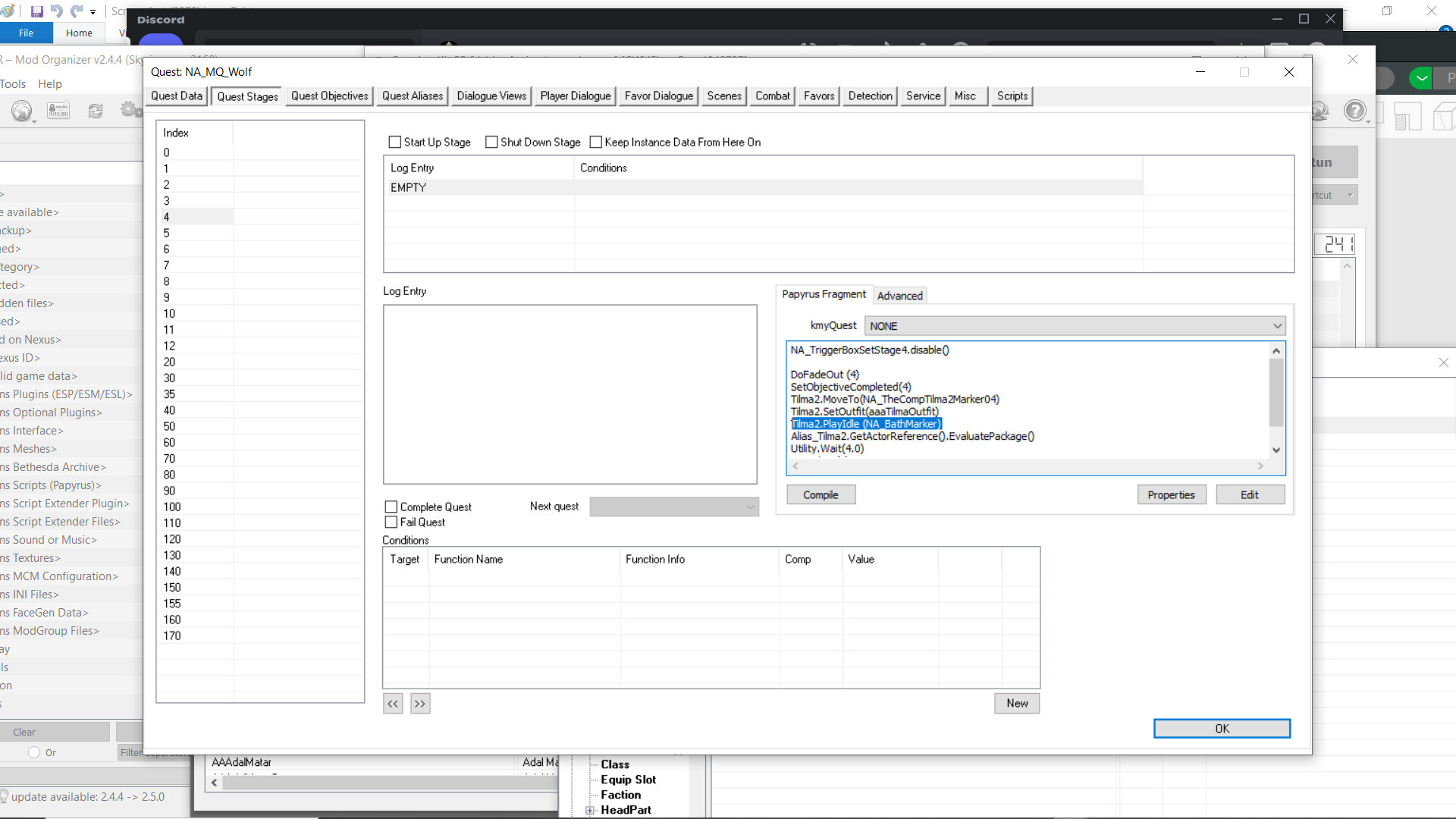Click the profile card icon in Mod Organizer's toolbar
Screen dimensions: 1456x819
click(x=58, y=111)
